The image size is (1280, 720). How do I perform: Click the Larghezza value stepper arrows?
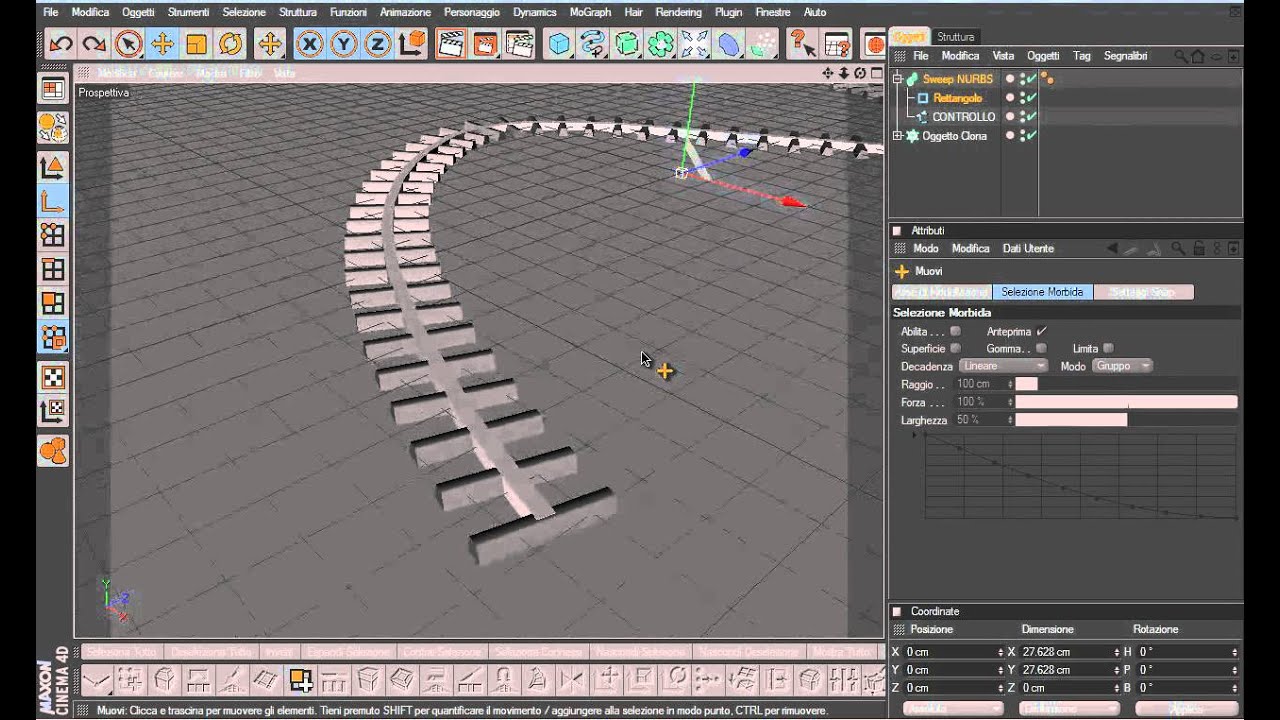[x=1010, y=420]
